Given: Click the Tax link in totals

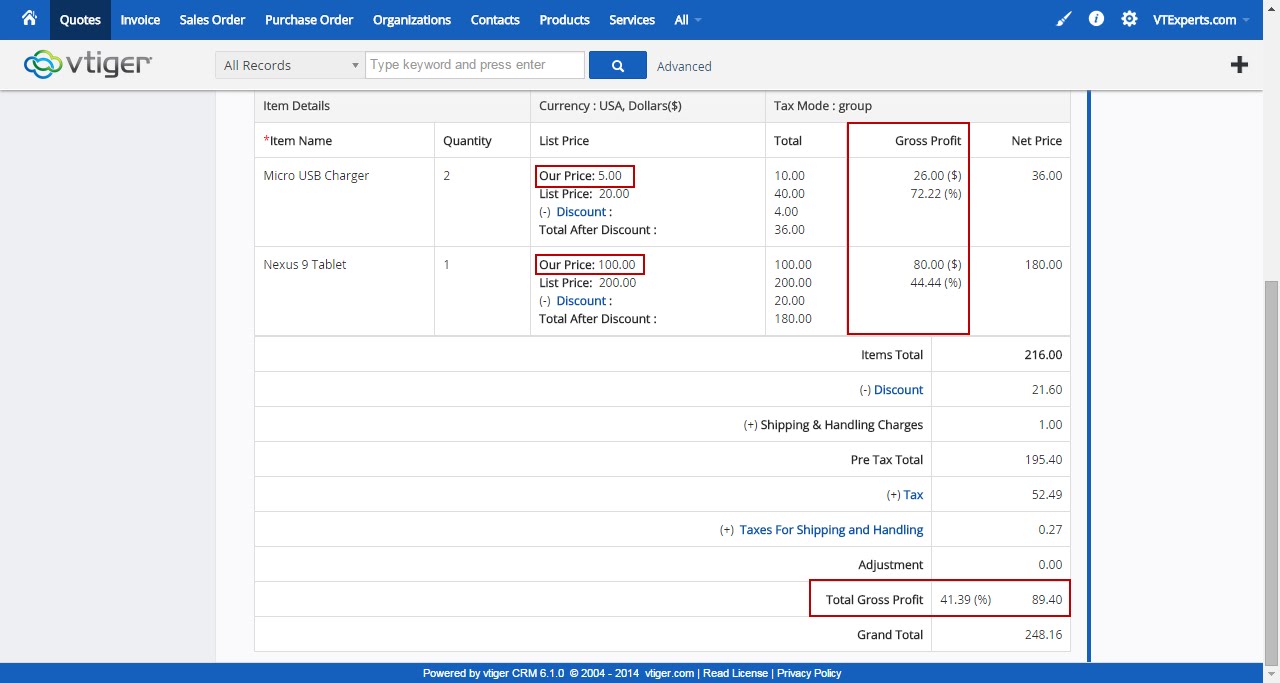Looking at the screenshot, I should point(913,495).
